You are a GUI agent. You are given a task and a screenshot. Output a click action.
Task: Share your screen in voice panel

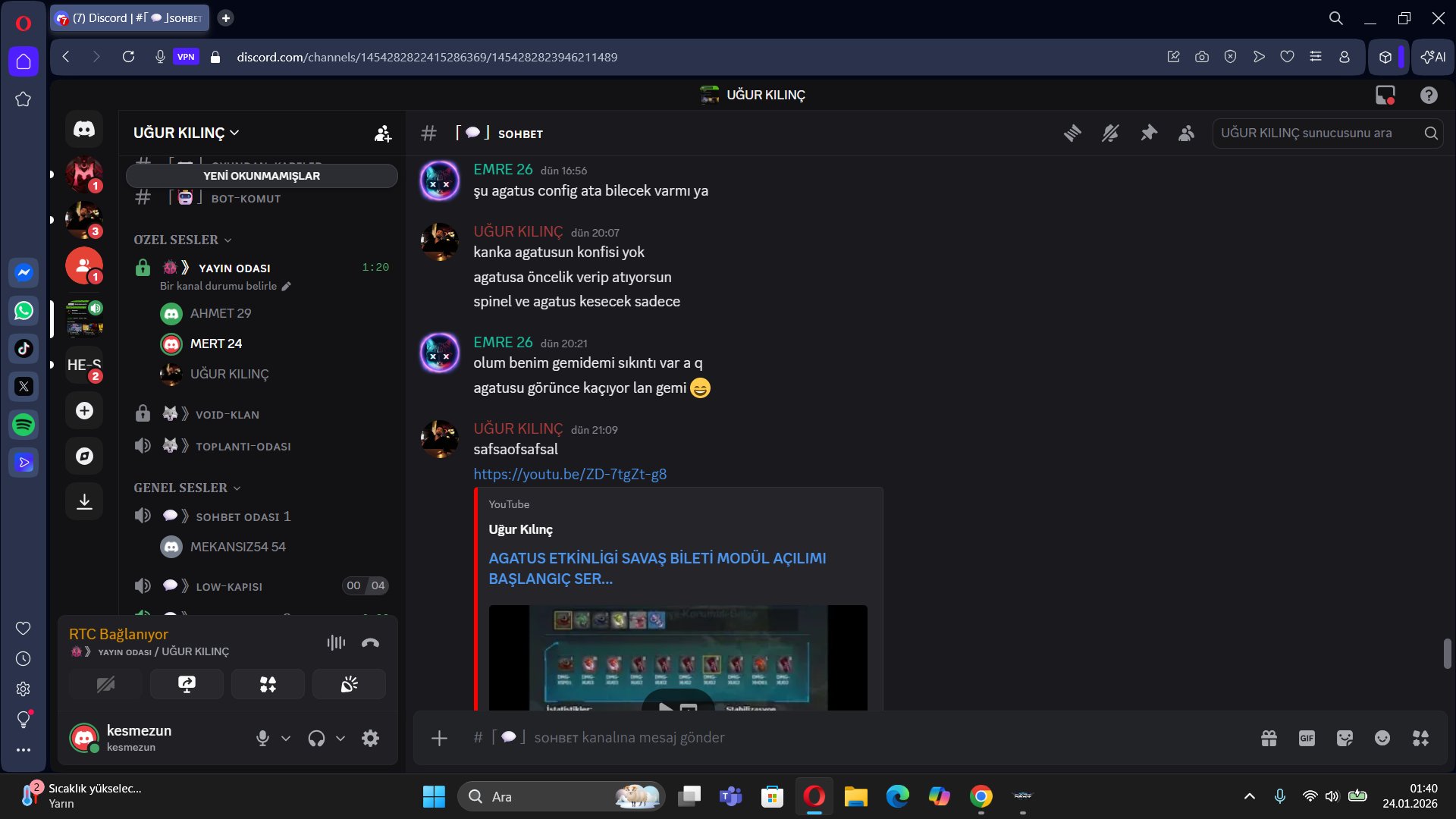(x=187, y=685)
